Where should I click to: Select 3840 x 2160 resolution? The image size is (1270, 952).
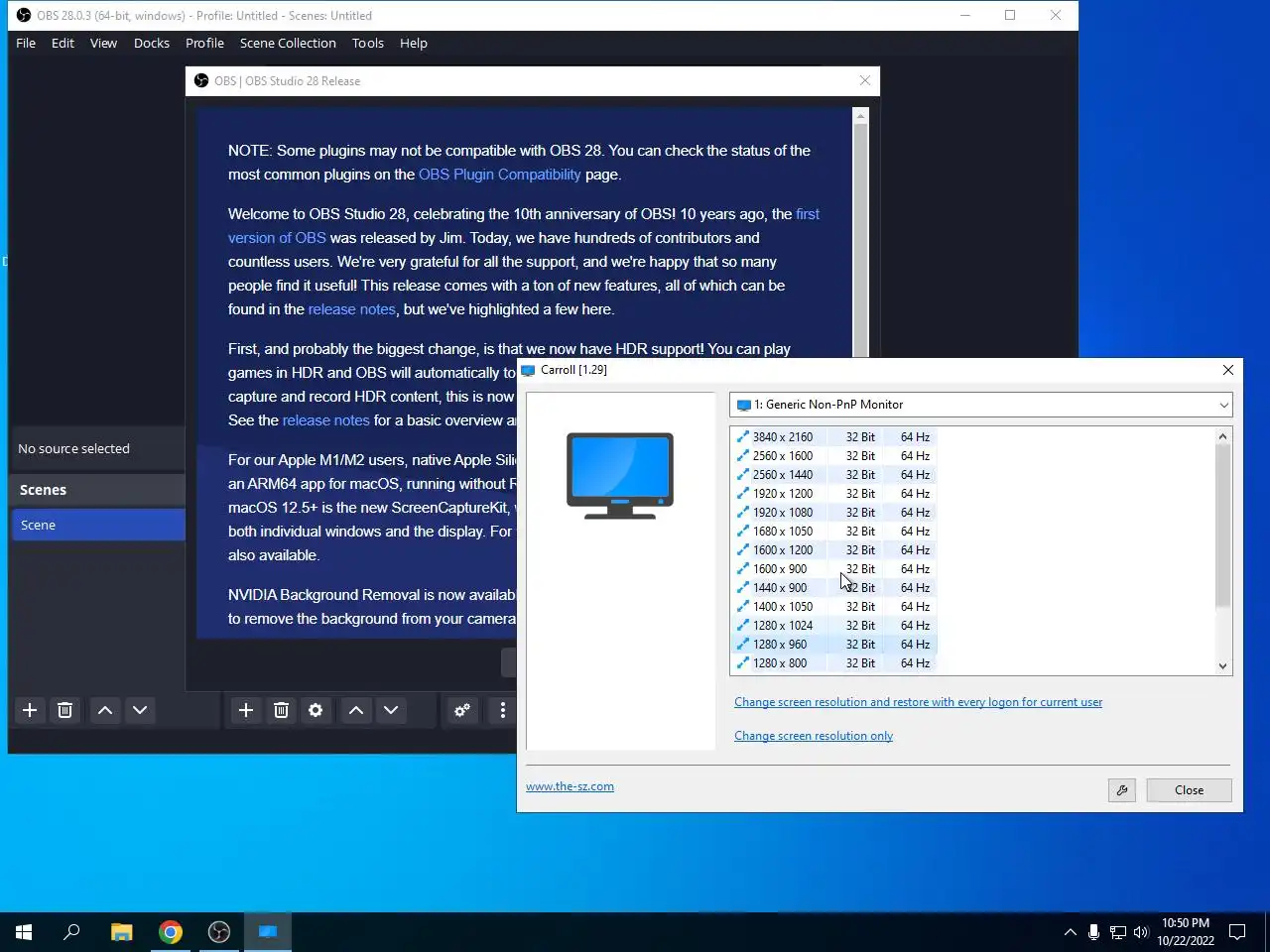[833, 437]
